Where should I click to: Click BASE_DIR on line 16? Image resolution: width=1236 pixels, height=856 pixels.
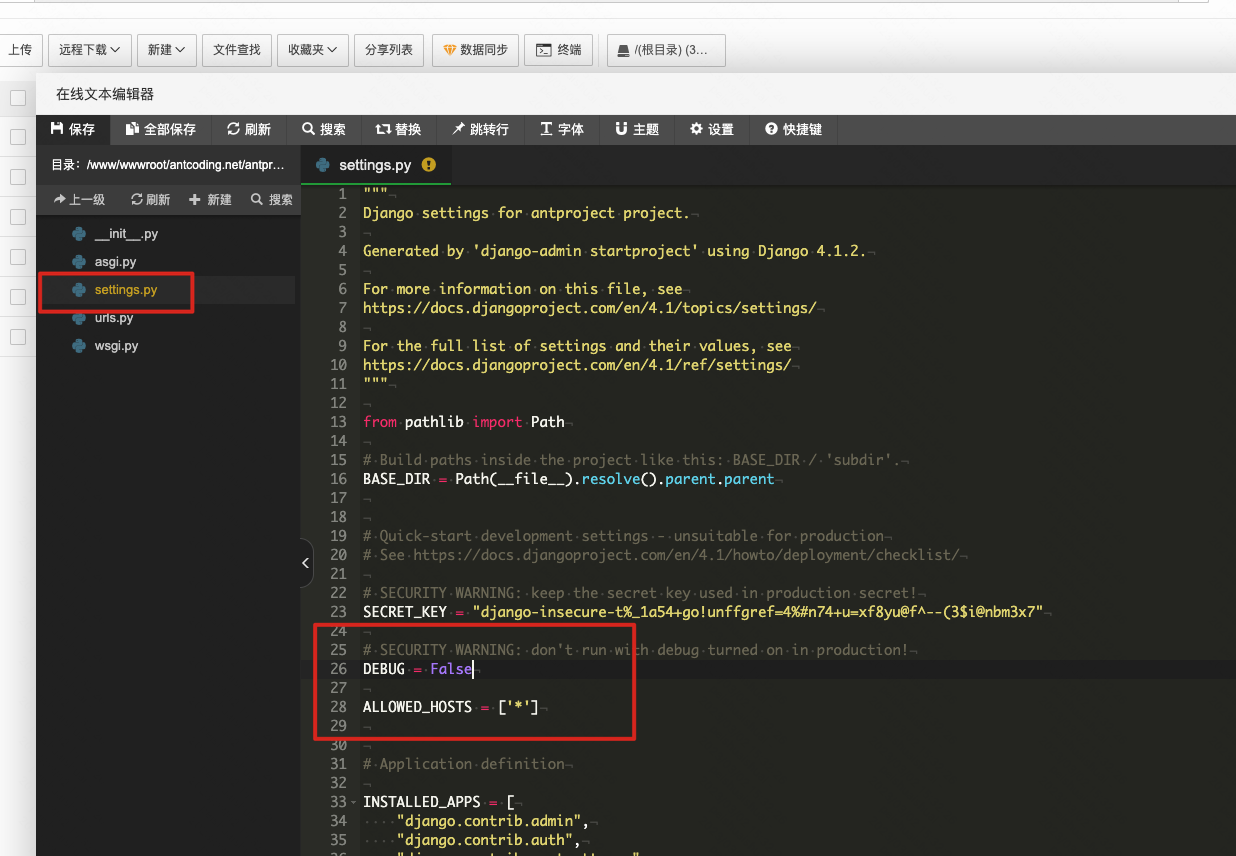click(396, 479)
